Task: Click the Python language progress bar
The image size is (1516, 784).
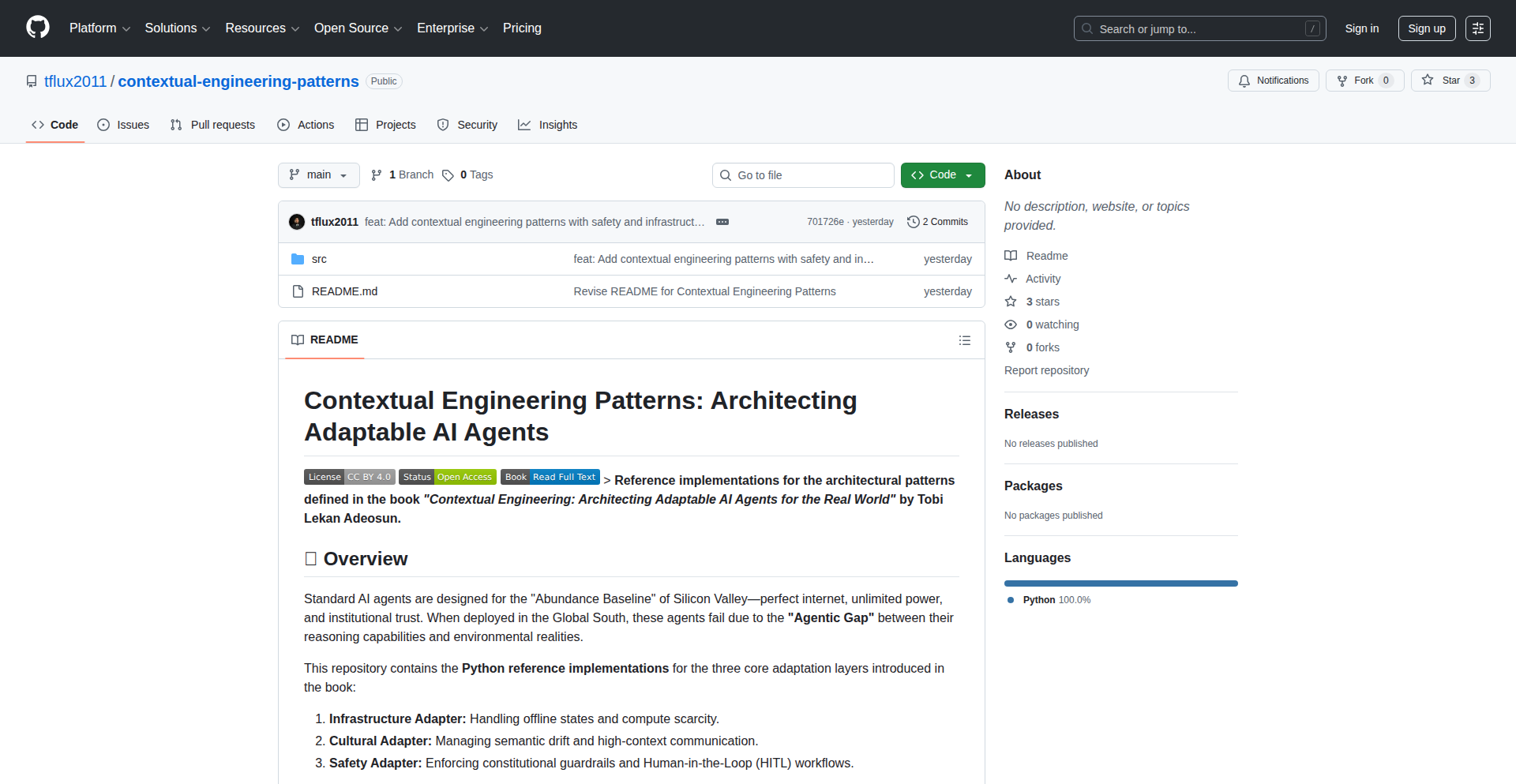Action: 1120,583
